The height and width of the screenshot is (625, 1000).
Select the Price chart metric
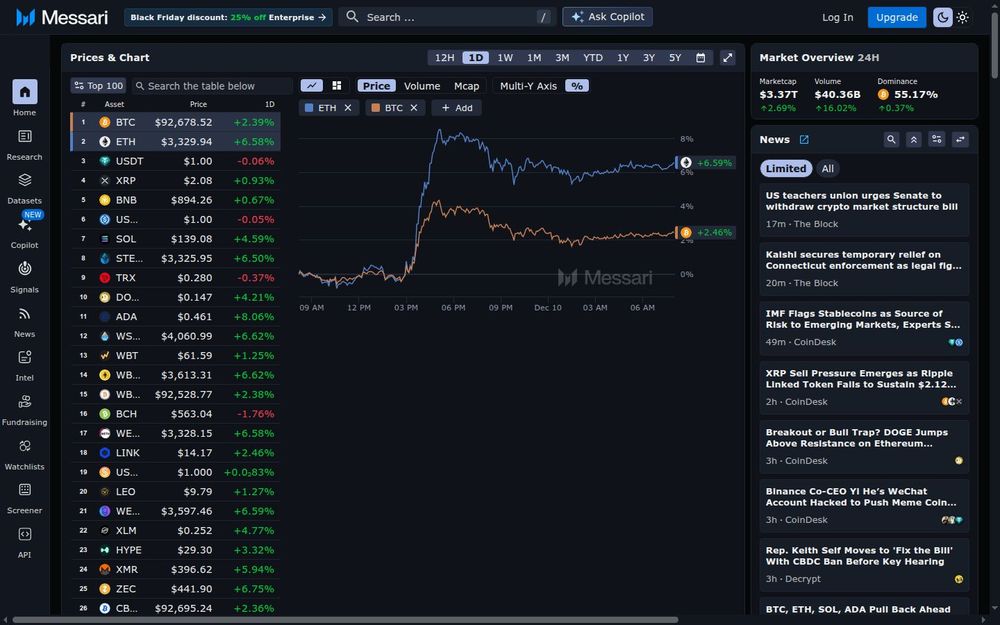[376, 85]
